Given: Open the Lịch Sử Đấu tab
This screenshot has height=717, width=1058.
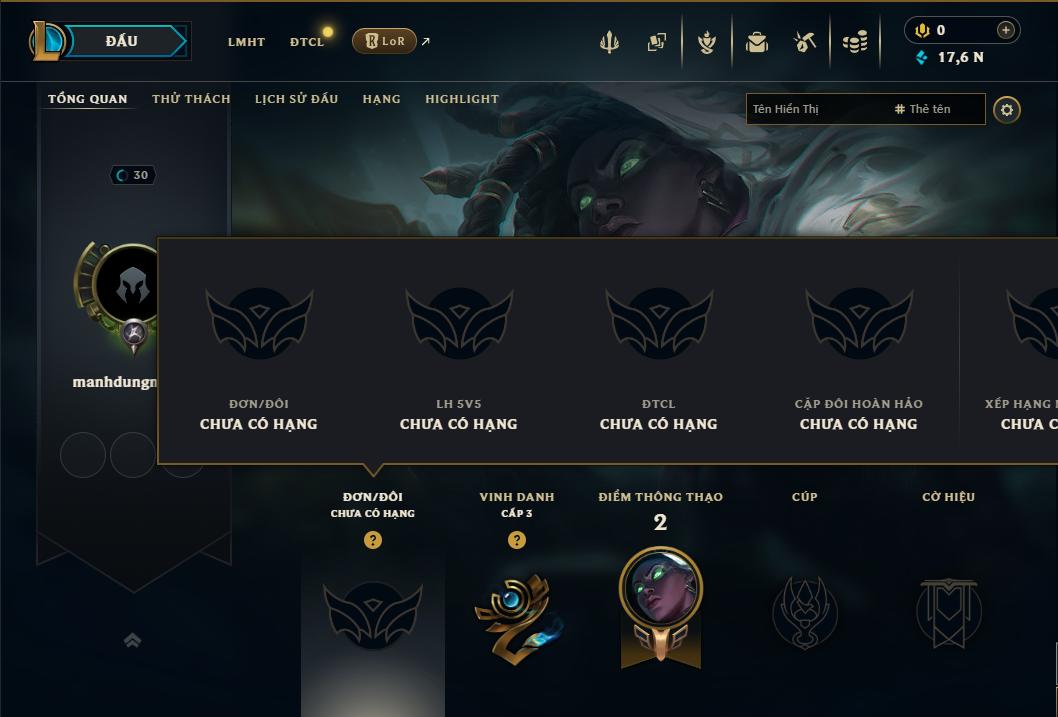Looking at the screenshot, I should 296,99.
